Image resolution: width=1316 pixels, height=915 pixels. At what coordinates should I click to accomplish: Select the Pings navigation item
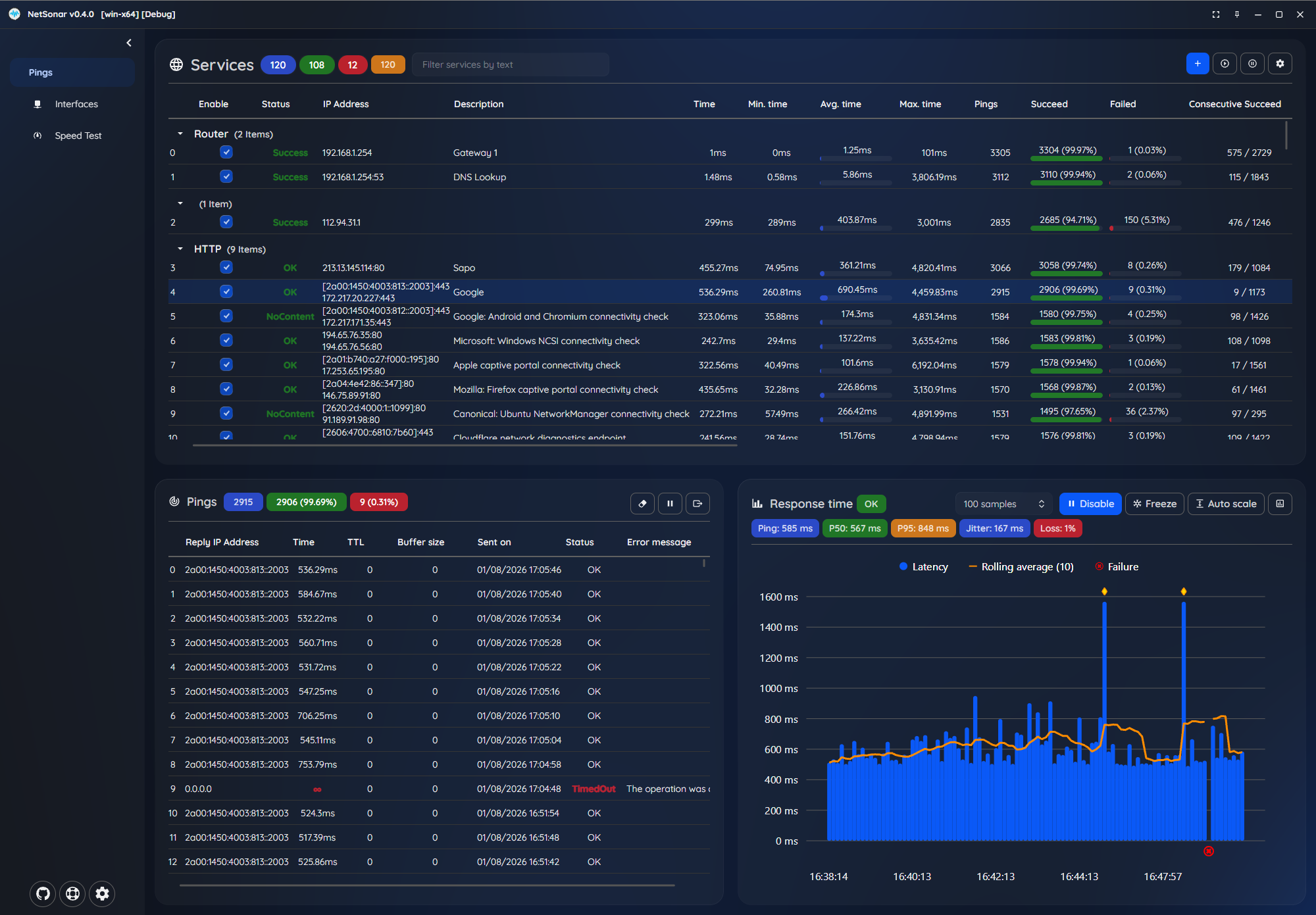73,72
